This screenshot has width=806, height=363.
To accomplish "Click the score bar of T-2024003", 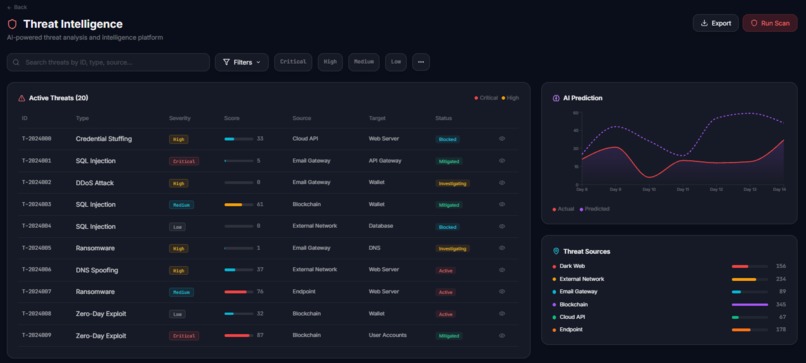I will pos(239,204).
